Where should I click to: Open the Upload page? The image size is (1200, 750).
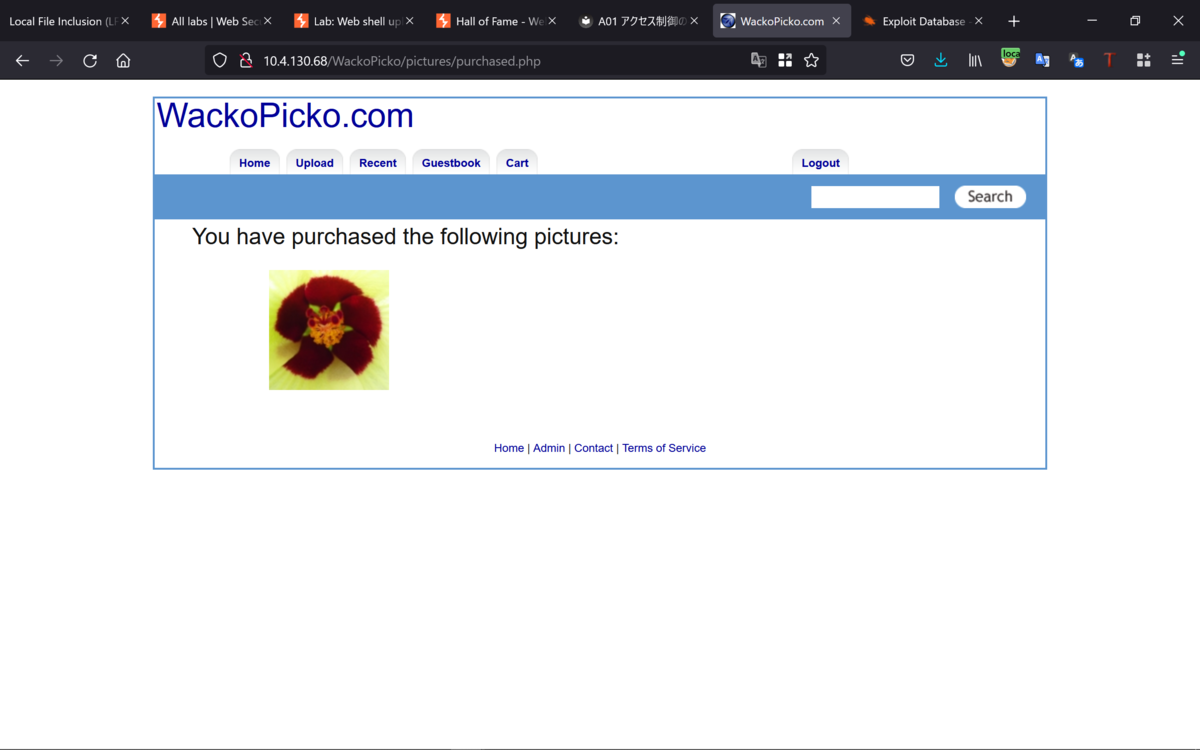[x=314, y=163]
